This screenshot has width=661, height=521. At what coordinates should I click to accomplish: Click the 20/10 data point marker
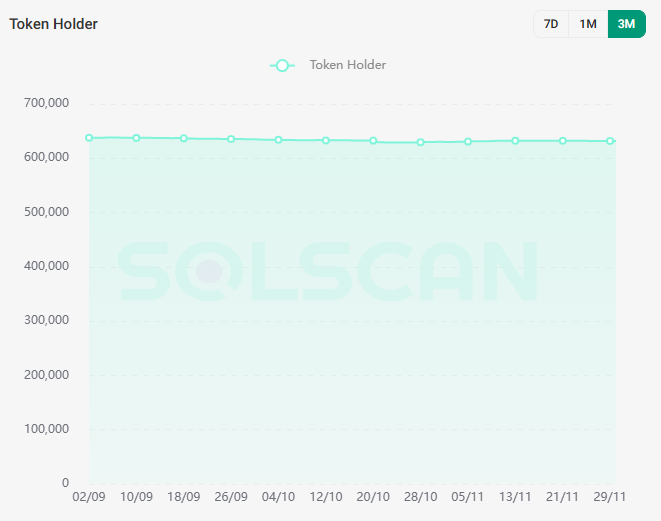(373, 141)
